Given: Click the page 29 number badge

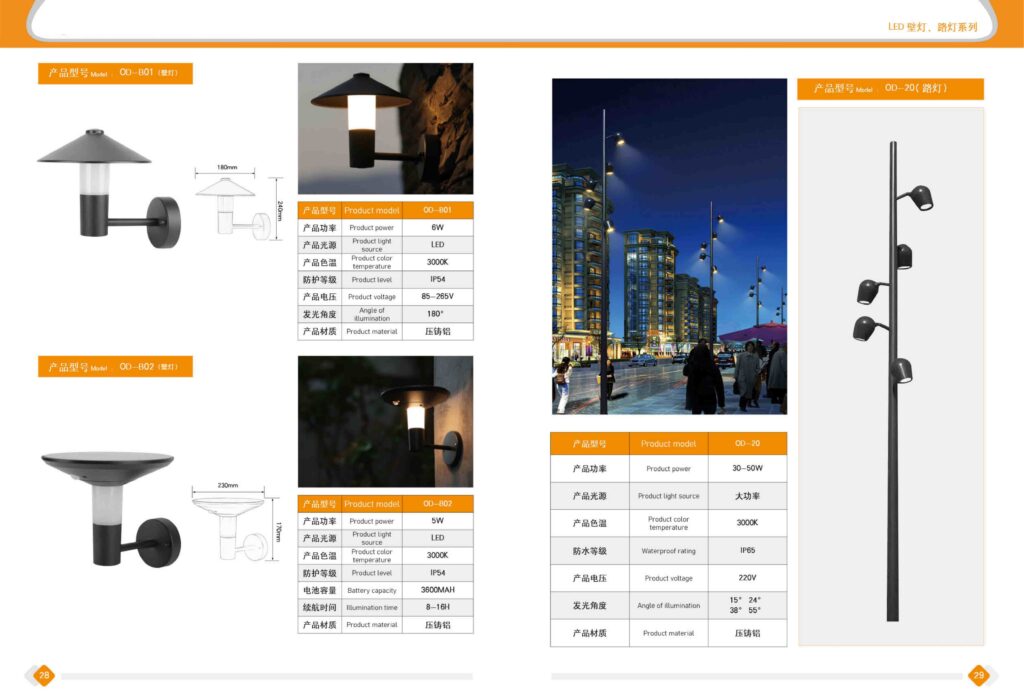Looking at the screenshot, I should [979, 676].
